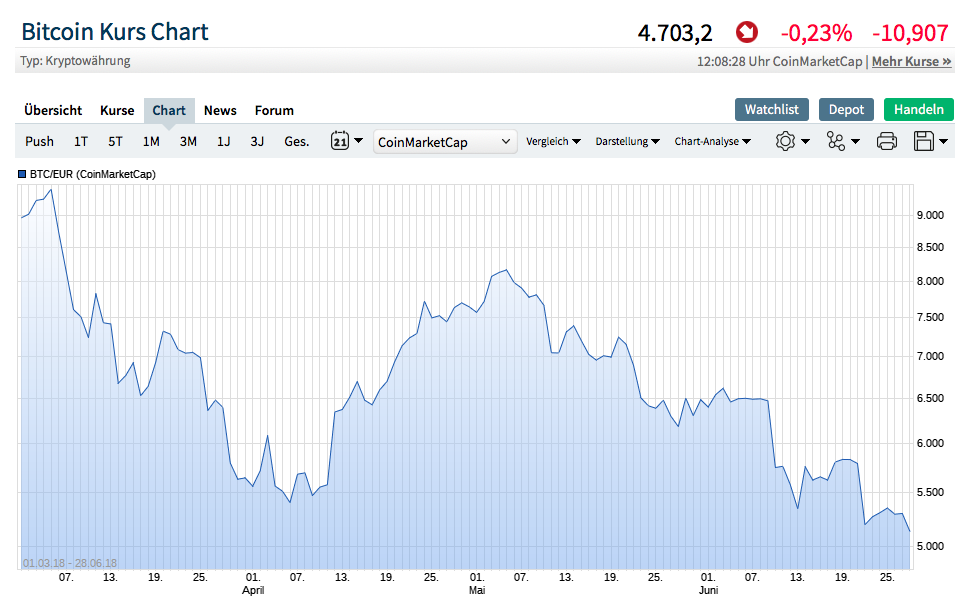Click the 5.000 y-axis label
The width and height of the screenshot is (963, 600).
point(930,546)
